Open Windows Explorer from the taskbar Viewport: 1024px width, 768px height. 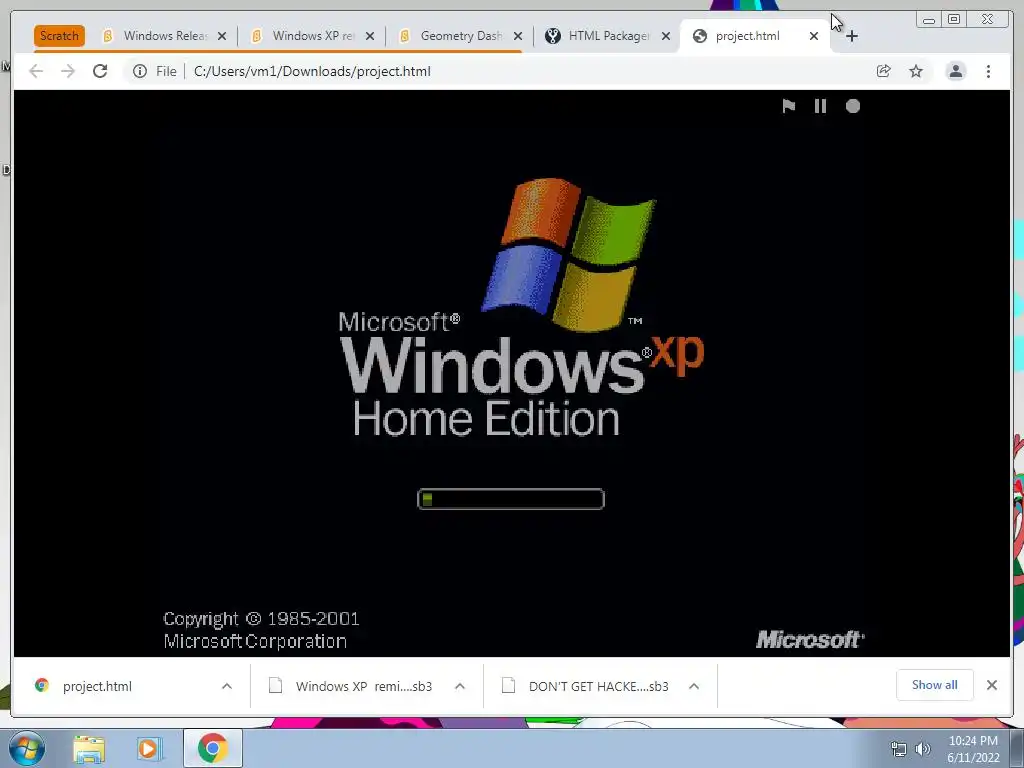[89, 749]
